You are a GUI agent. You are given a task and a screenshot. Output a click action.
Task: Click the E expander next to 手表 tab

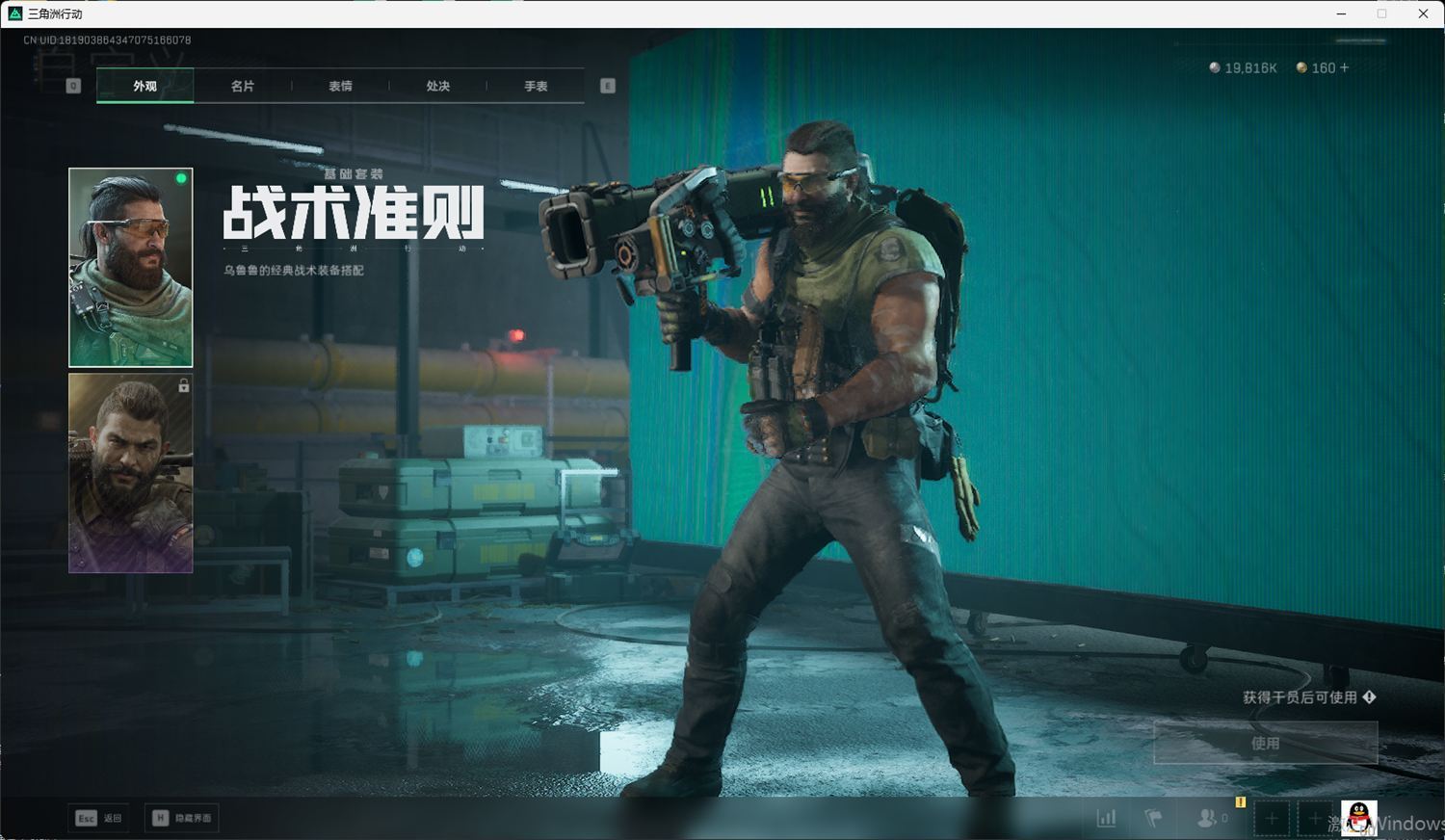(x=607, y=85)
